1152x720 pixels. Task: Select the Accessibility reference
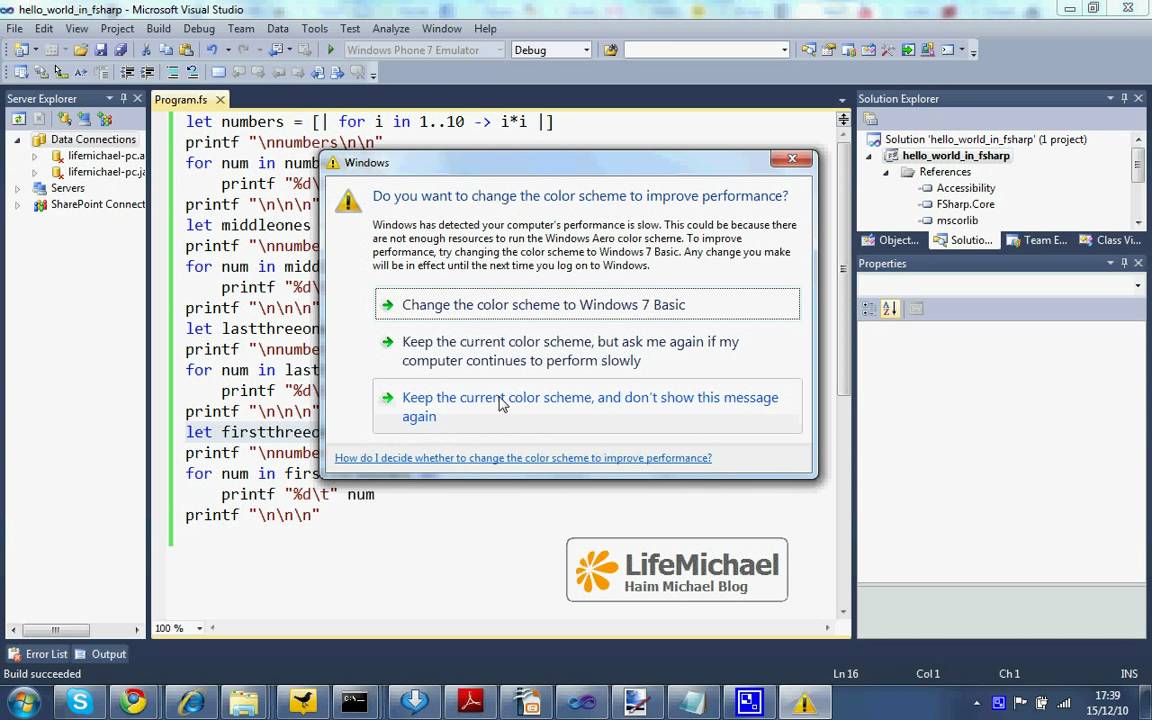click(965, 188)
